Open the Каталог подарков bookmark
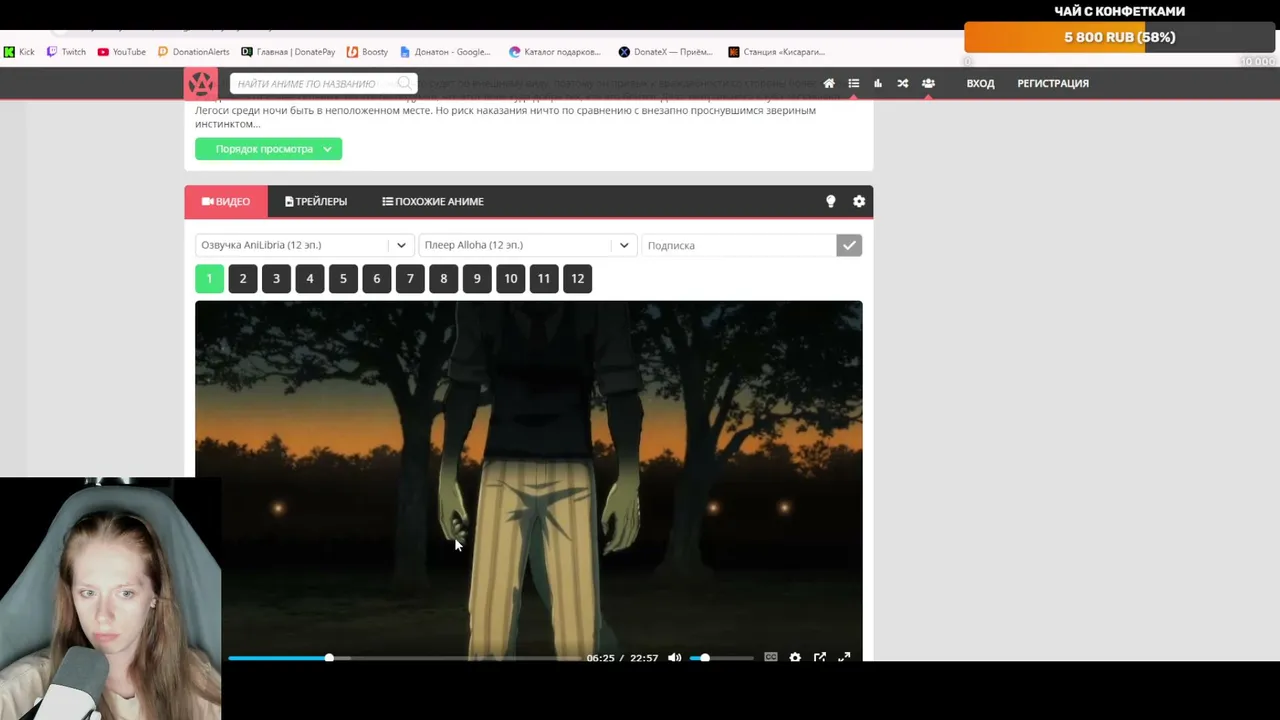 pyautogui.click(x=555, y=52)
